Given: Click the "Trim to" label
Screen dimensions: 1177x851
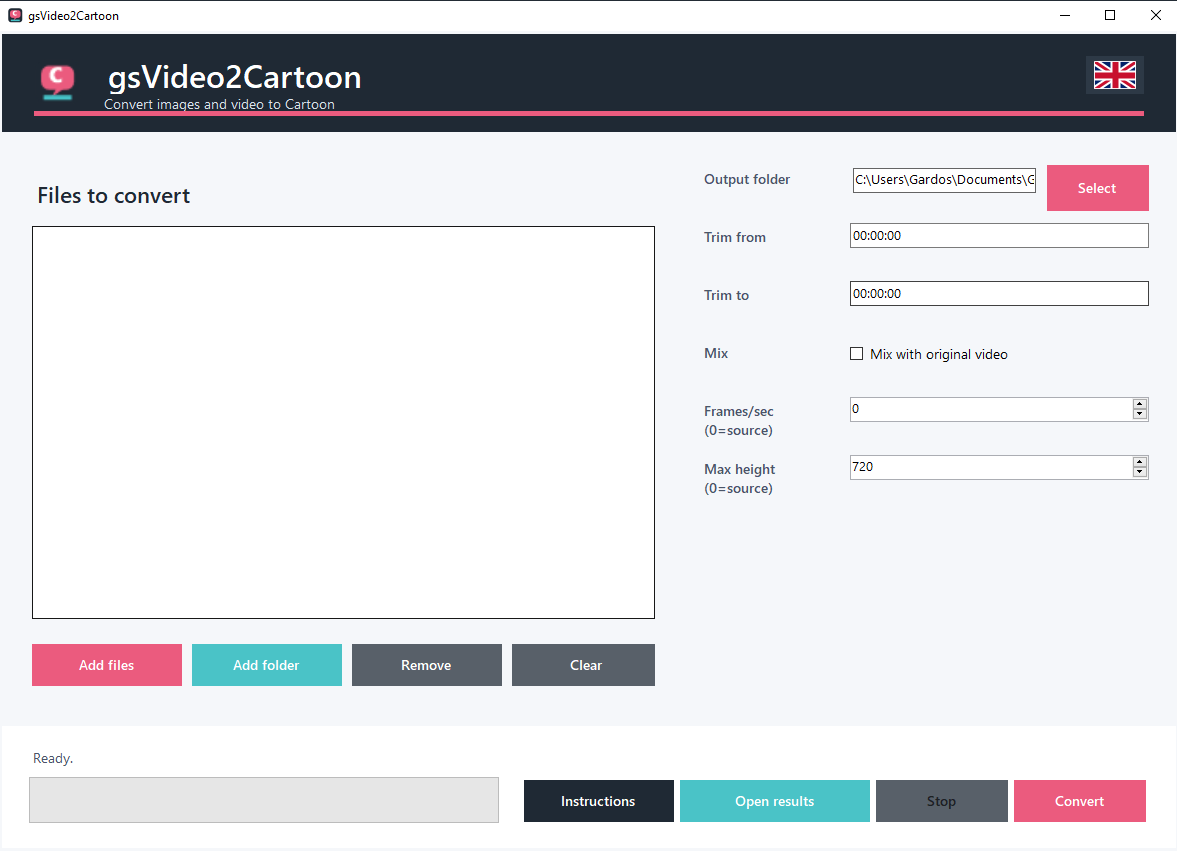Looking at the screenshot, I should [x=727, y=295].
